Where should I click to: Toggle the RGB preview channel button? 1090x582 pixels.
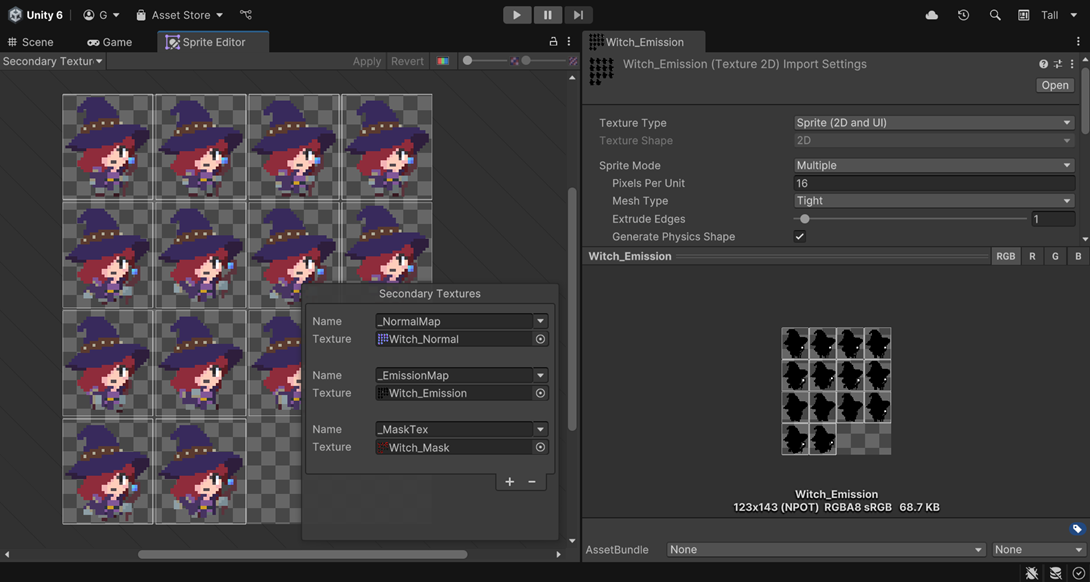click(x=1005, y=257)
